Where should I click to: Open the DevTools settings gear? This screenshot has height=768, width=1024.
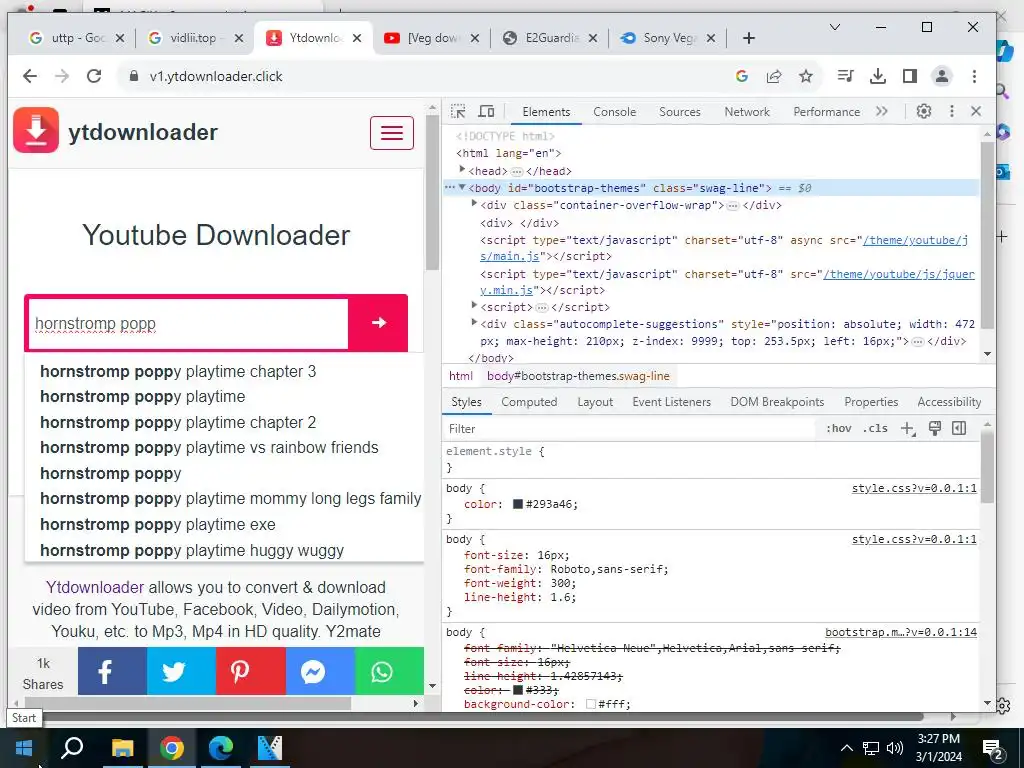[923, 111]
